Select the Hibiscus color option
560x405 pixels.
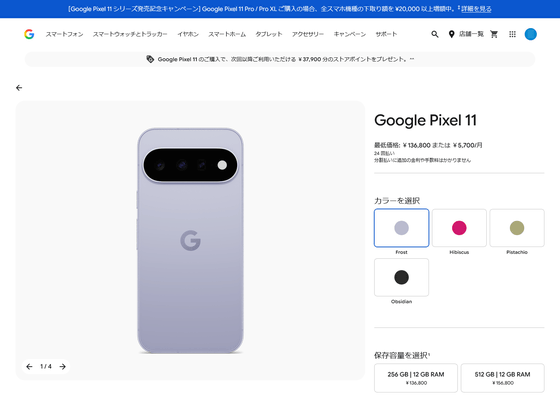coord(459,228)
